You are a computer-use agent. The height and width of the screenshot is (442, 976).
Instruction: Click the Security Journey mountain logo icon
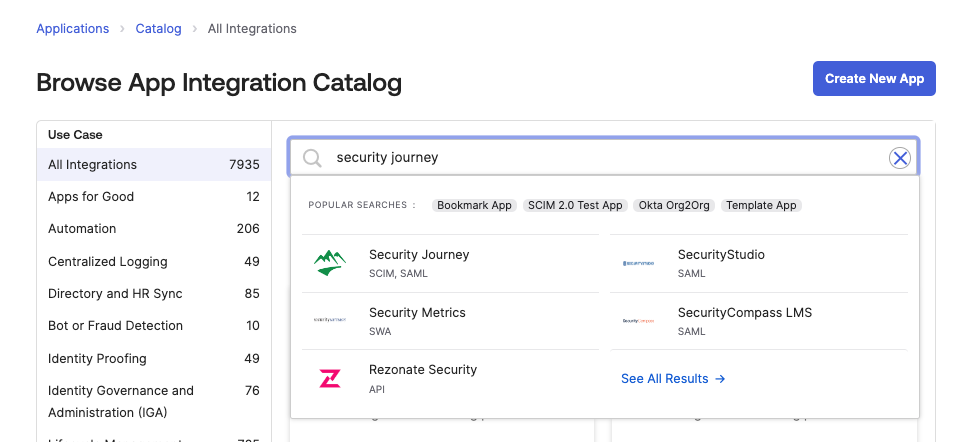coord(329,263)
